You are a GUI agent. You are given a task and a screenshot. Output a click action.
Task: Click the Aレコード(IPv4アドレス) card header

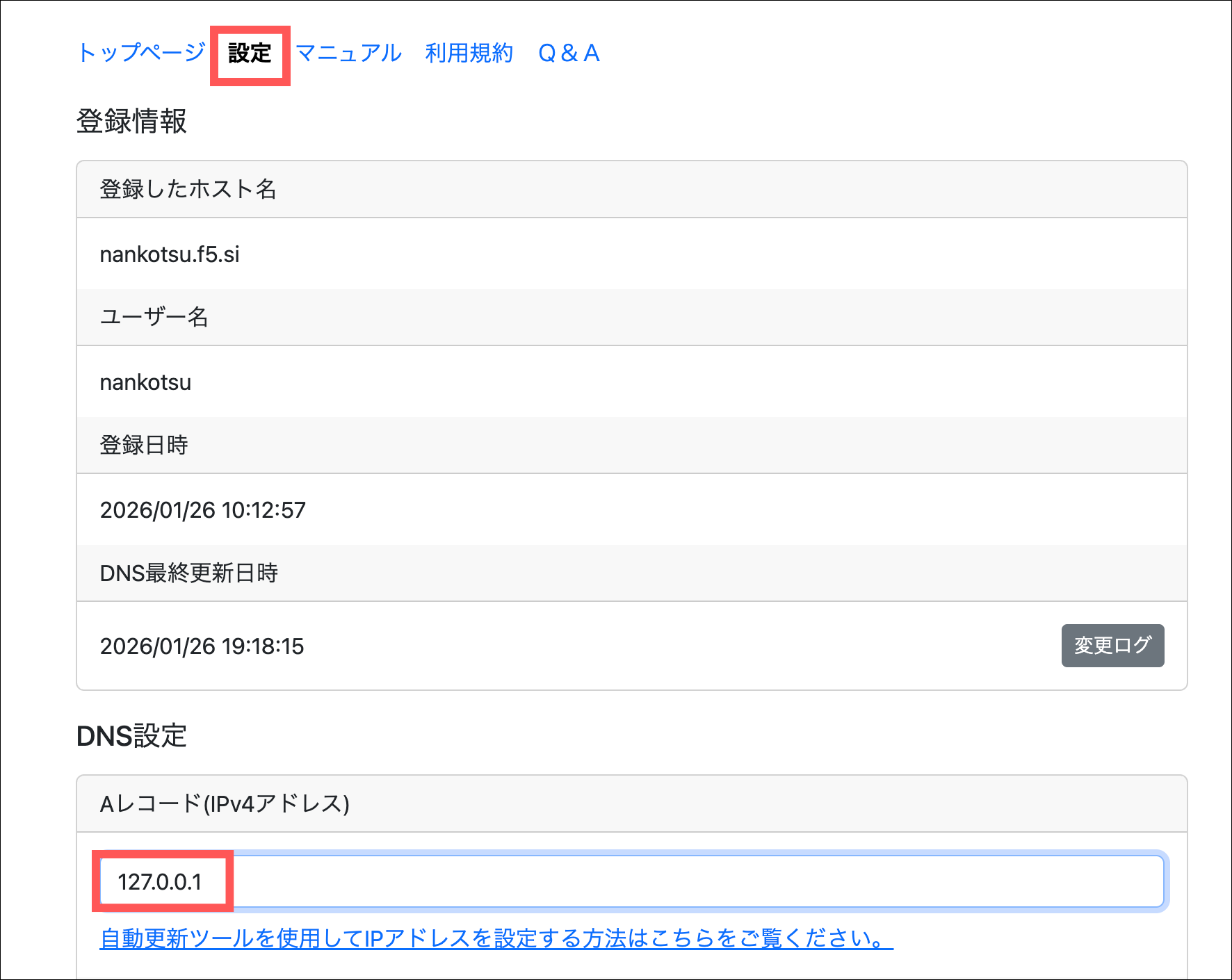click(225, 803)
